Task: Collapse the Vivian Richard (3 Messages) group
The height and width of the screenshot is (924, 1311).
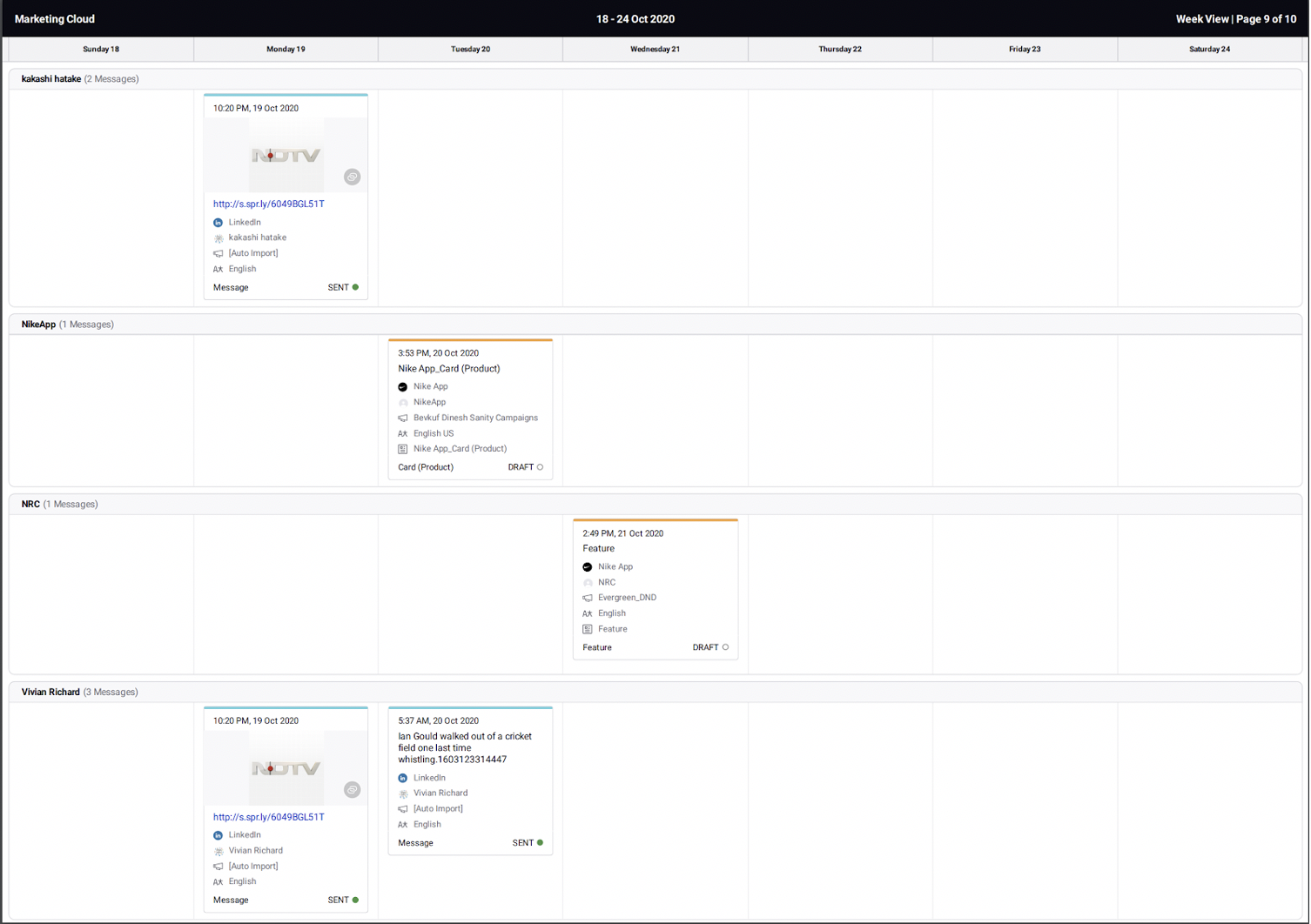Action: (x=655, y=693)
